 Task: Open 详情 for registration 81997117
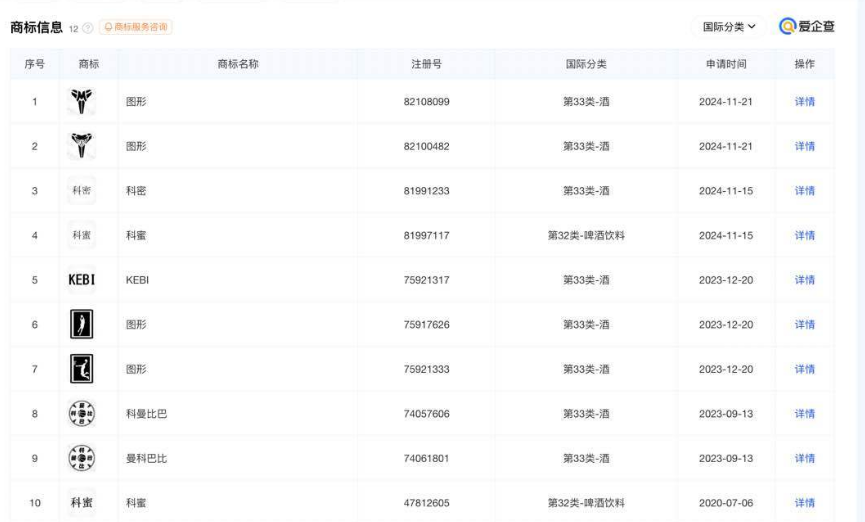tap(804, 236)
